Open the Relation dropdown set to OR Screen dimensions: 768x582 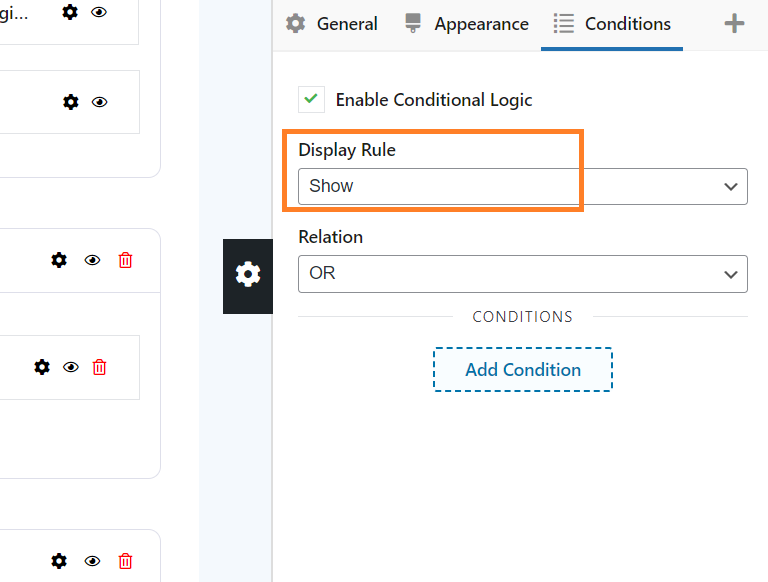(523, 274)
